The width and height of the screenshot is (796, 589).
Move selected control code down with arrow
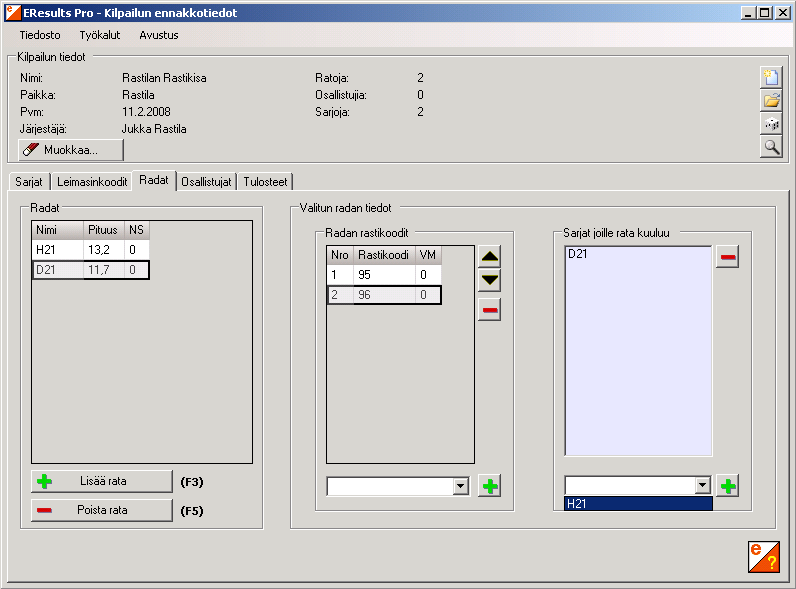(x=489, y=280)
